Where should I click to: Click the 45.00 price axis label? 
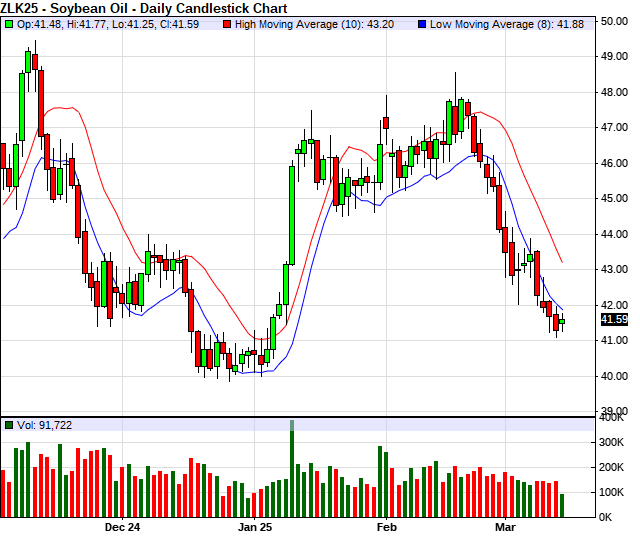[614, 198]
